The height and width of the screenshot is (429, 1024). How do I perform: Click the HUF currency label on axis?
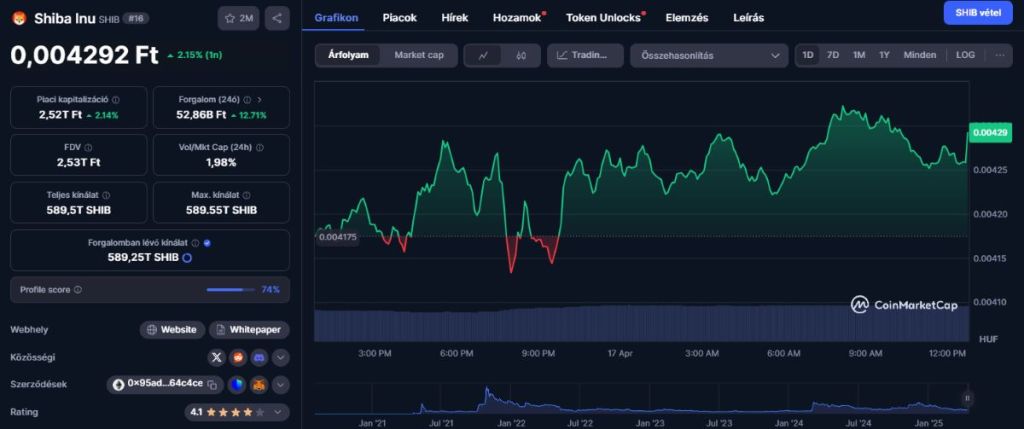tap(988, 339)
